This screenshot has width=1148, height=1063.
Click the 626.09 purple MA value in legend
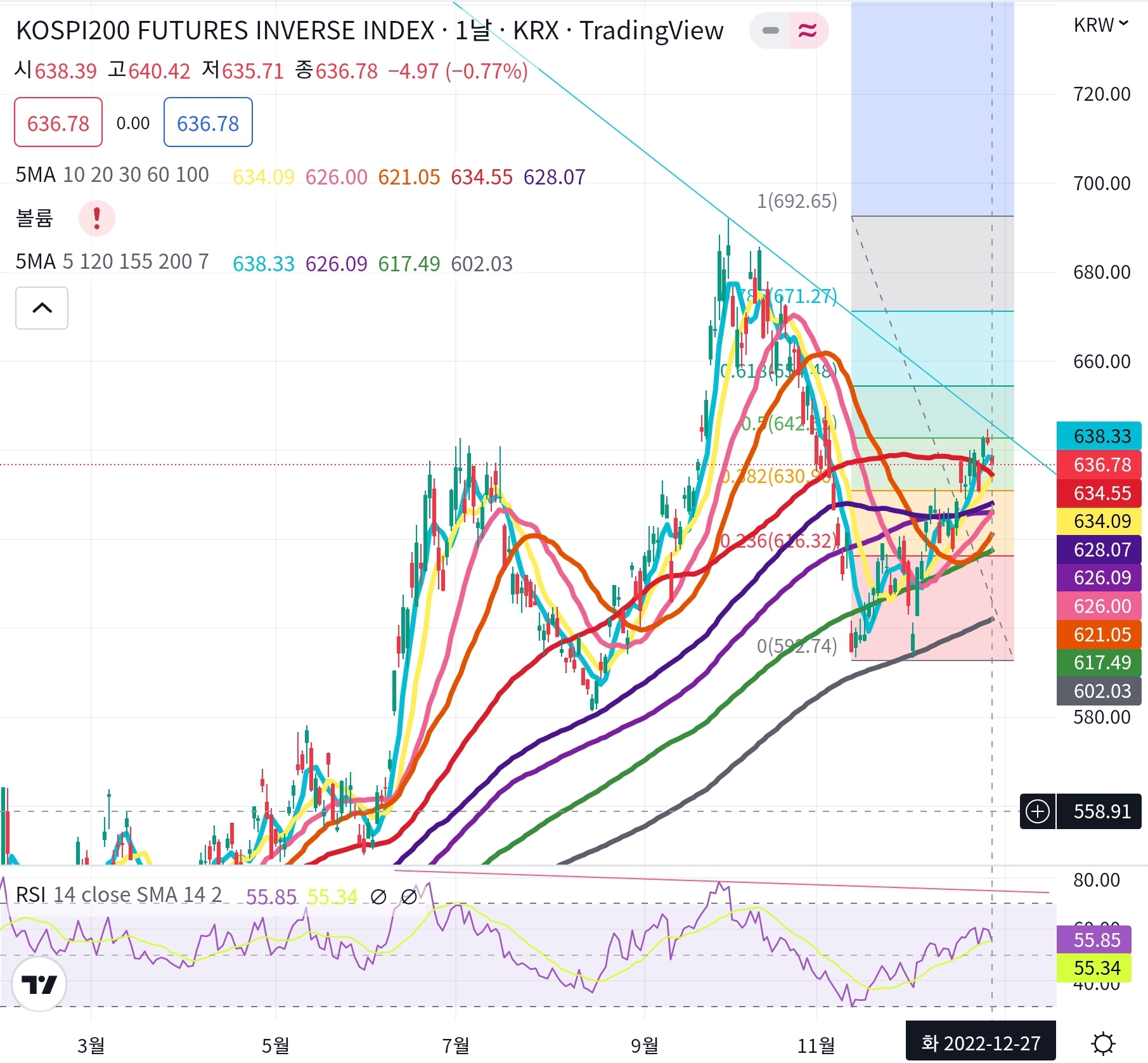pyautogui.click(x=337, y=264)
